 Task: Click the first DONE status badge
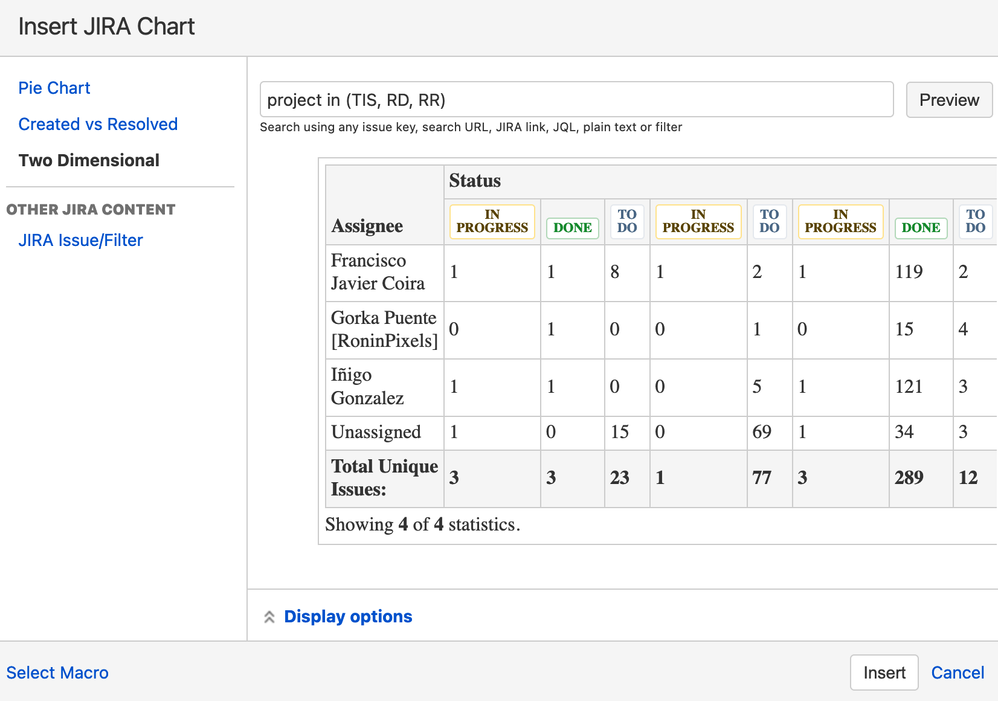(x=572, y=228)
